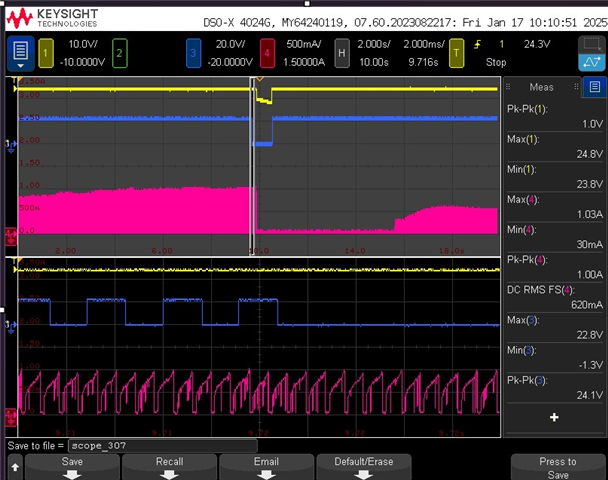Open the horizontal H settings button

pos(342,53)
